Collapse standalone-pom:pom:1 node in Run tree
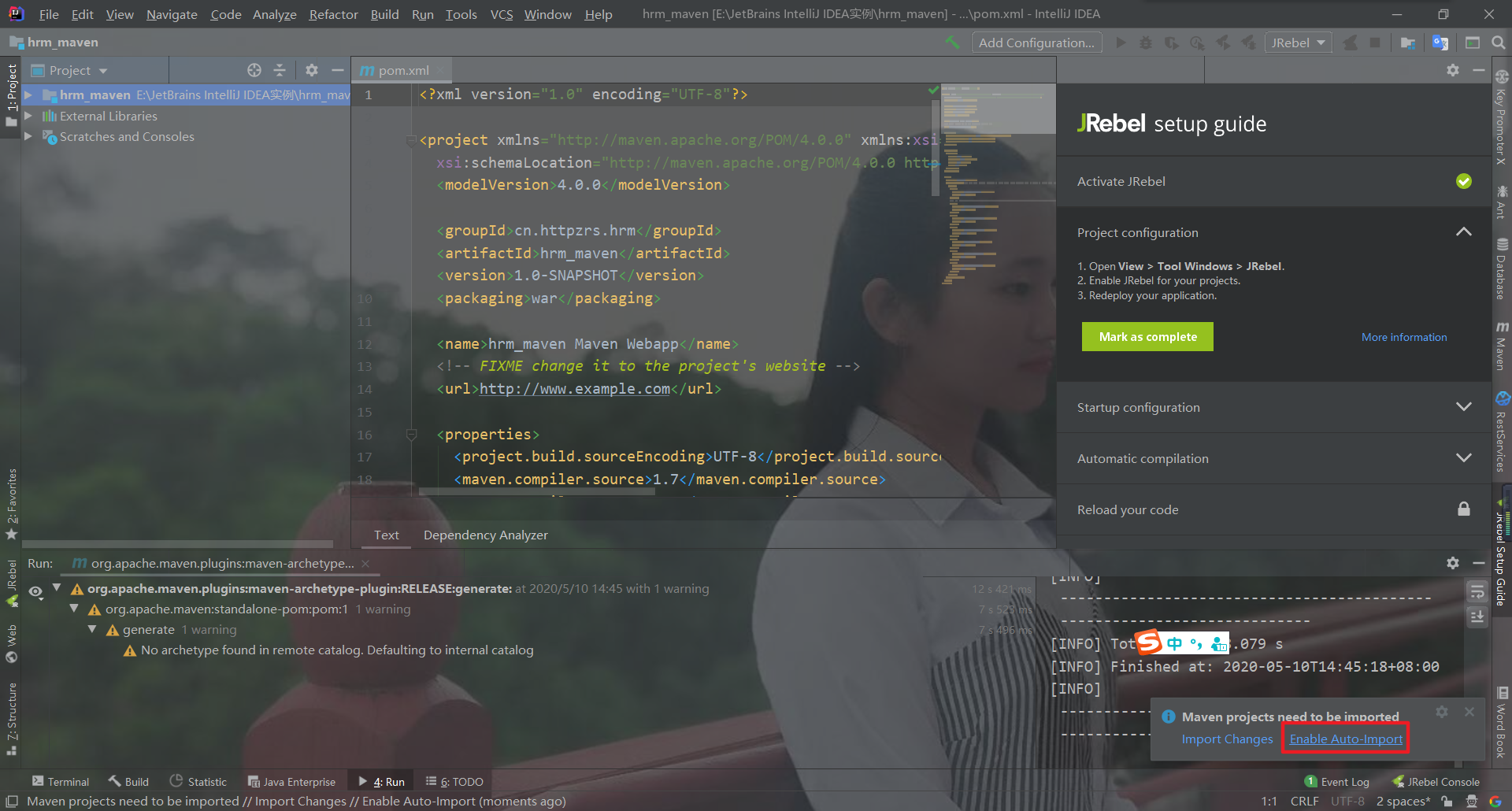The height and width of the screenshot is (811, 1512). point(74,609)
